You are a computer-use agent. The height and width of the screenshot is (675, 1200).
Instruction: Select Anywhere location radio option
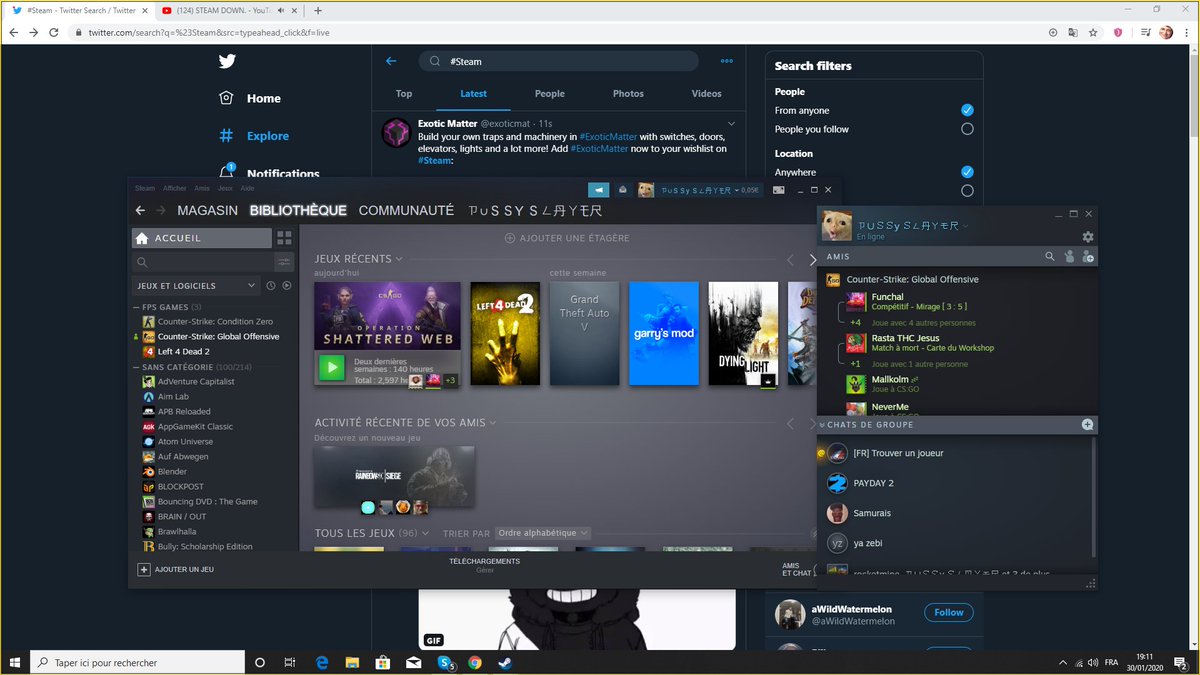[x=967, y=172]
